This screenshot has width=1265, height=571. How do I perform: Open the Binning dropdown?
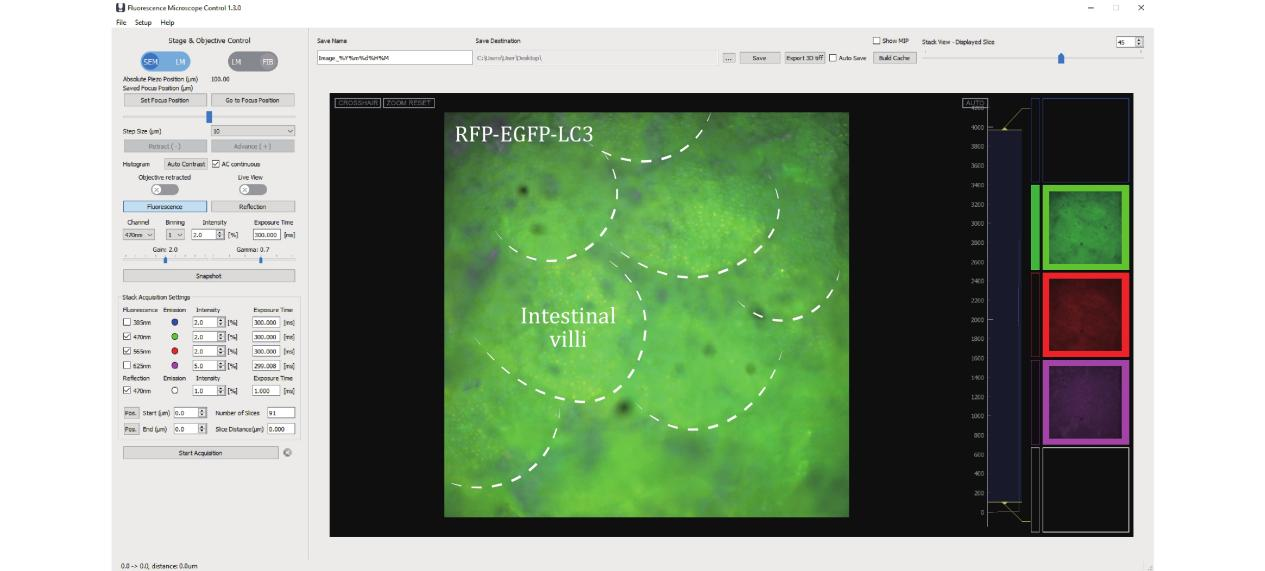(x=174, y=234)
